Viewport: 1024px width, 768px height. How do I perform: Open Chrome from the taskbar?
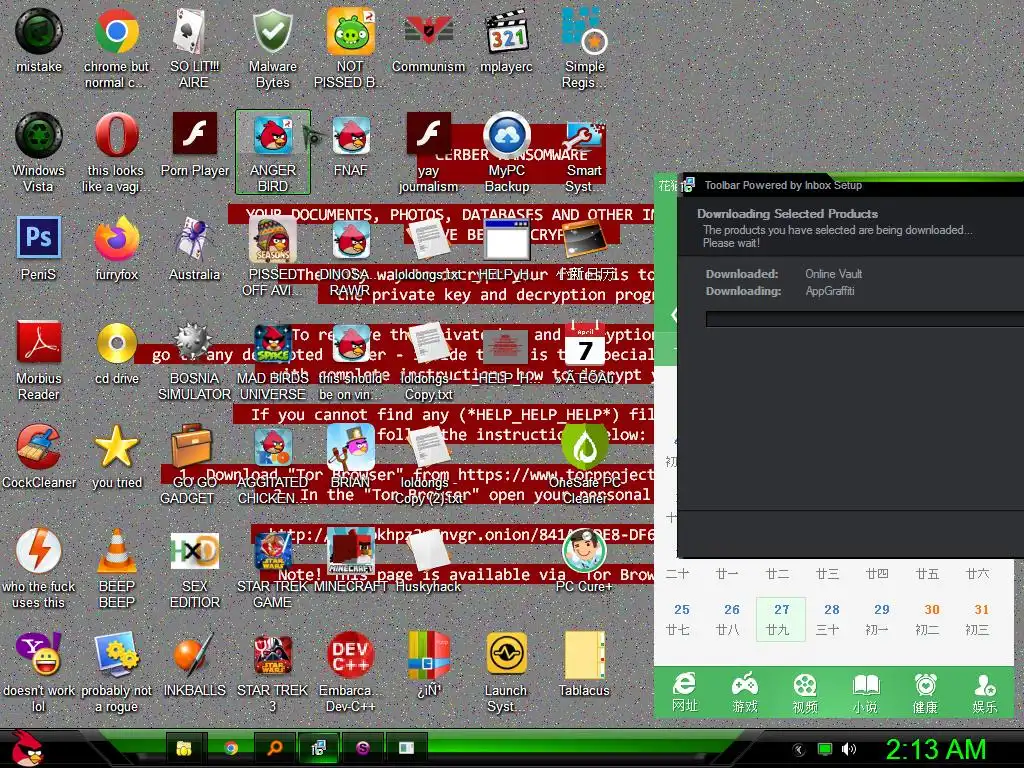(x=230, y=748)
